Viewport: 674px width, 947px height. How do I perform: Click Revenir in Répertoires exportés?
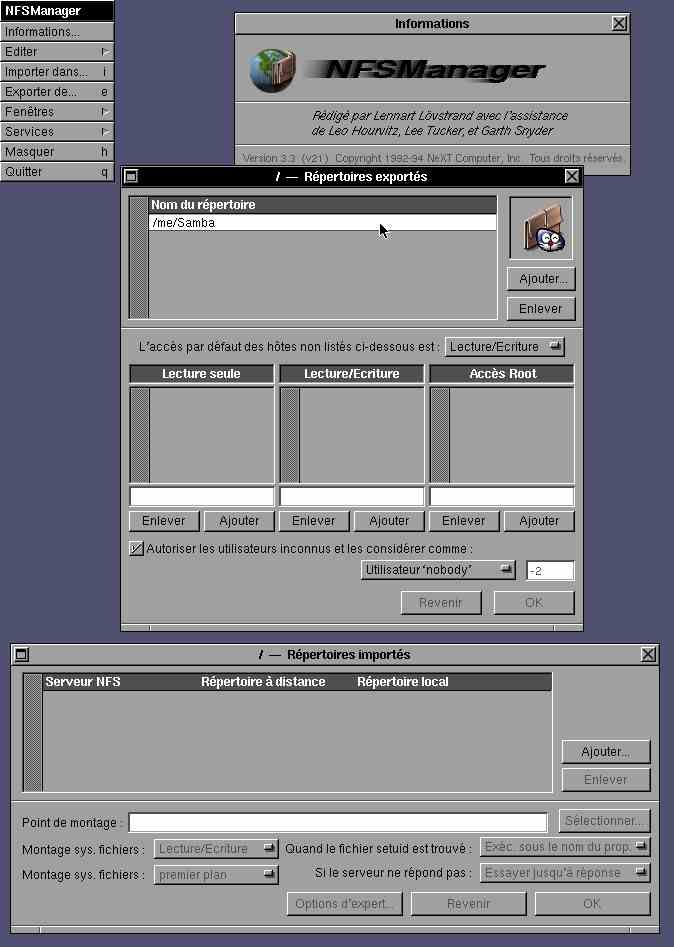click(441, 603)
